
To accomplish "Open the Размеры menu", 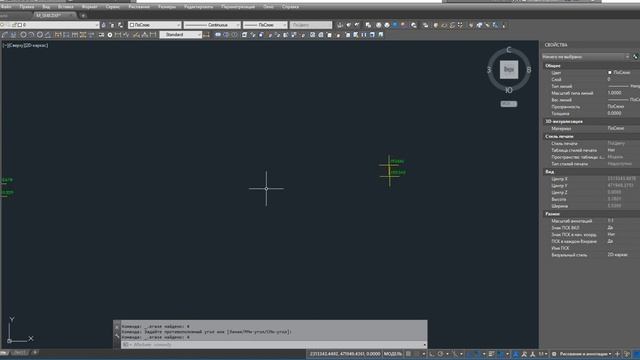I will pyautogui.click(x=167, y=7).
